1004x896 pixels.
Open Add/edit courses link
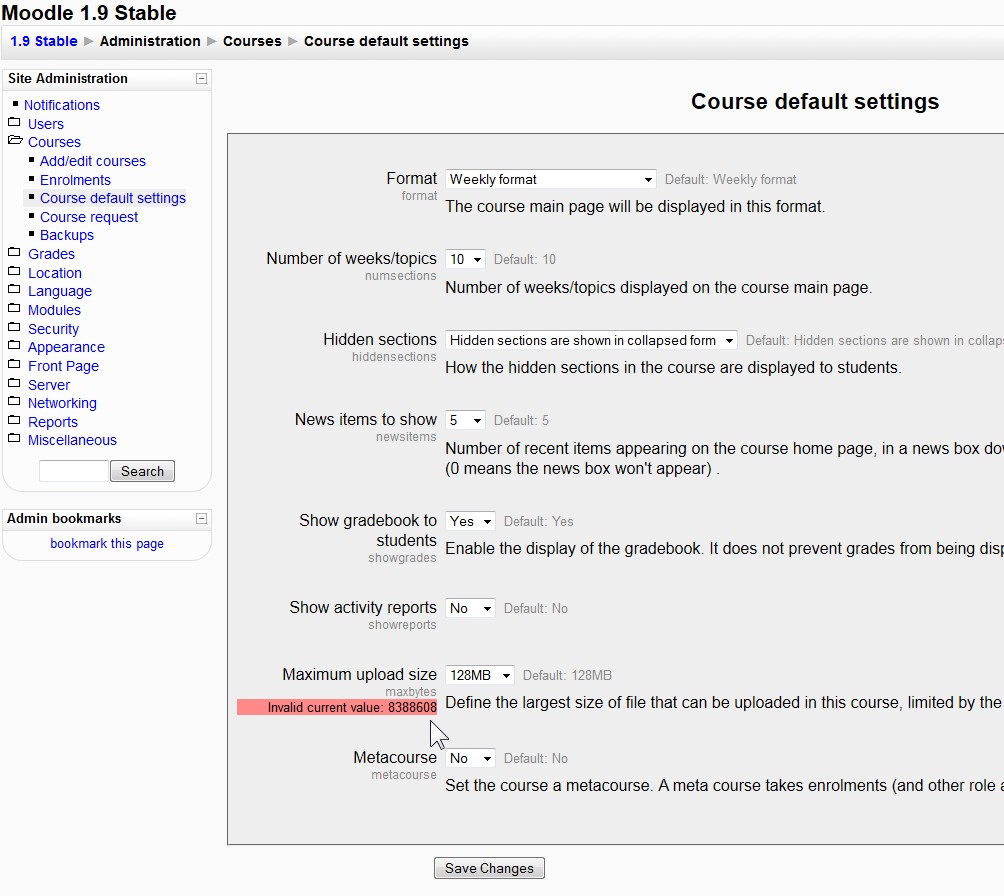point(93,161)
